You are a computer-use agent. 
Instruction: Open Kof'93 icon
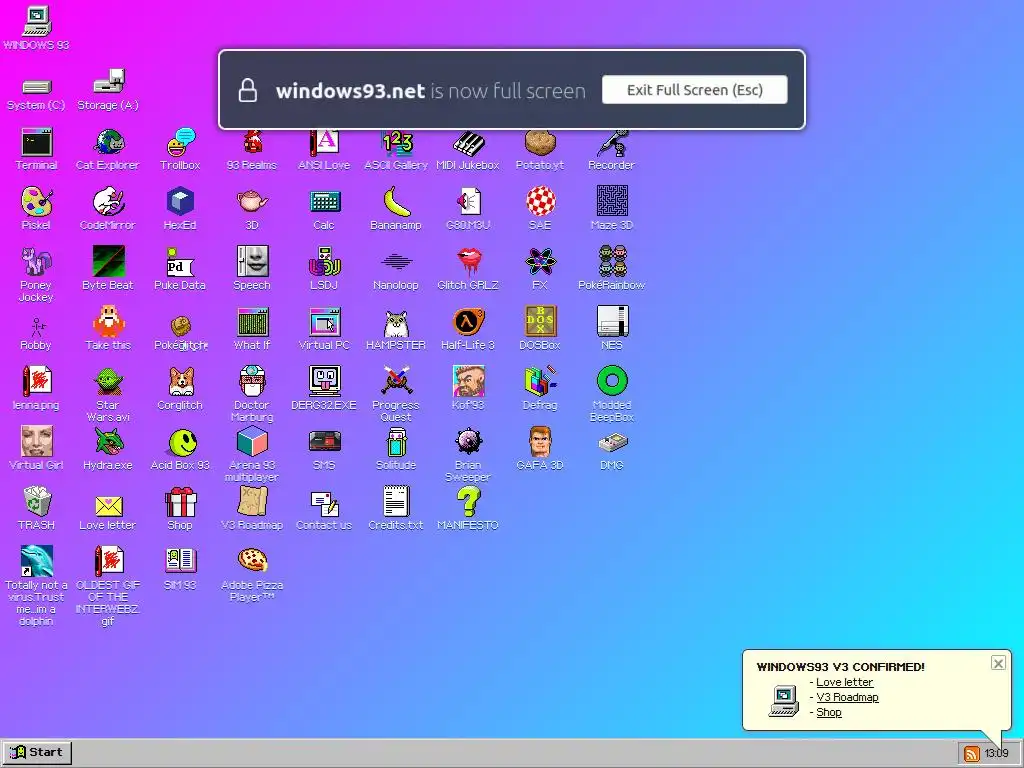pyautogui.click(x=468, y=381)
